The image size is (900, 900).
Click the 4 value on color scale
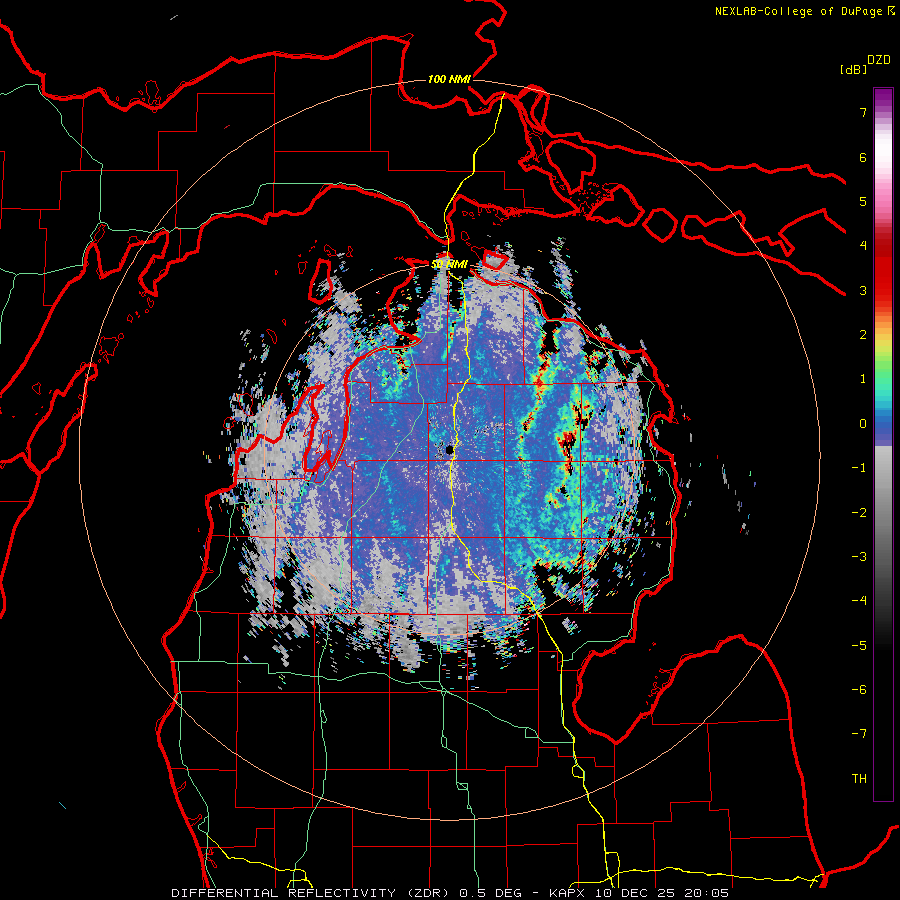point(863,246)
